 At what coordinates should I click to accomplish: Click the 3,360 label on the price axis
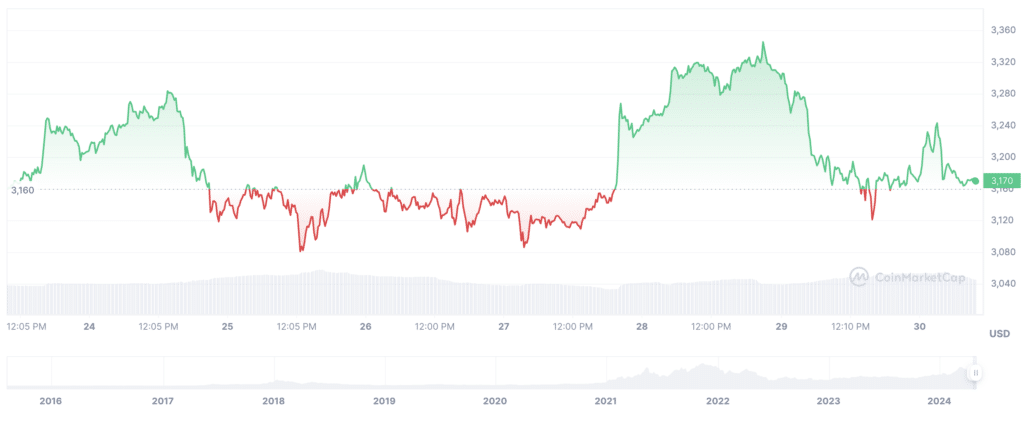pyautogui.click(x=1001, y=29)
